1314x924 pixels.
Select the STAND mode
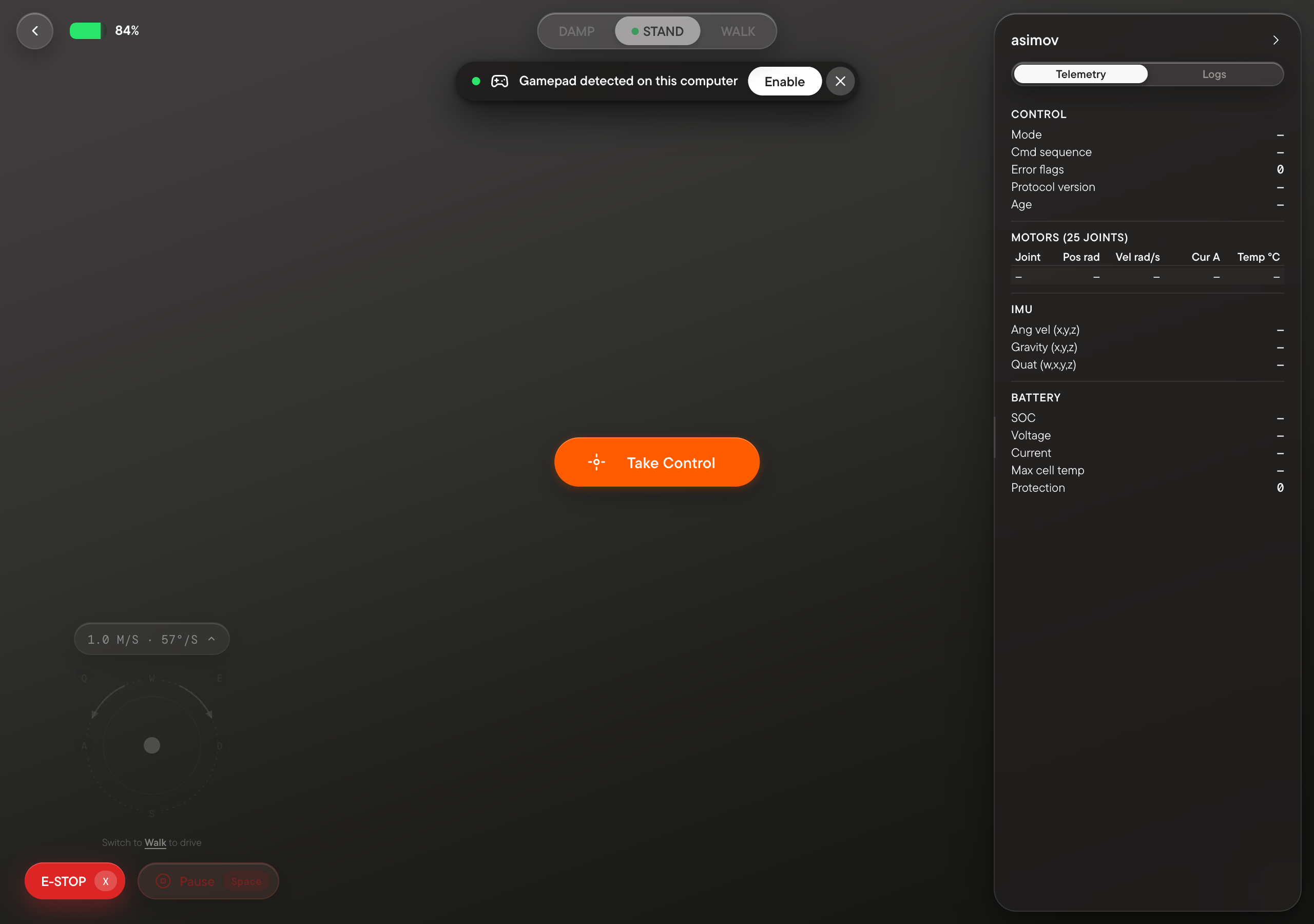657,31
